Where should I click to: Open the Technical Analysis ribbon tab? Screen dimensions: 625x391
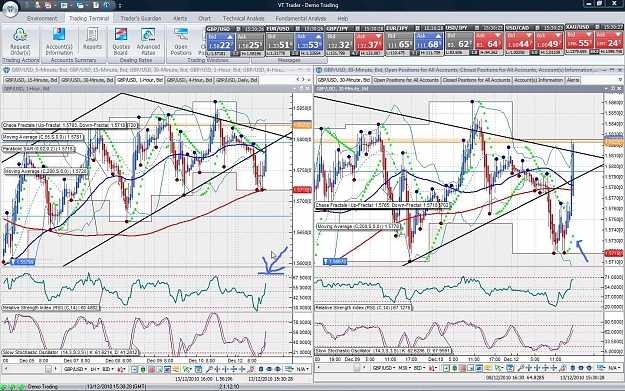(x=243, y=18)
